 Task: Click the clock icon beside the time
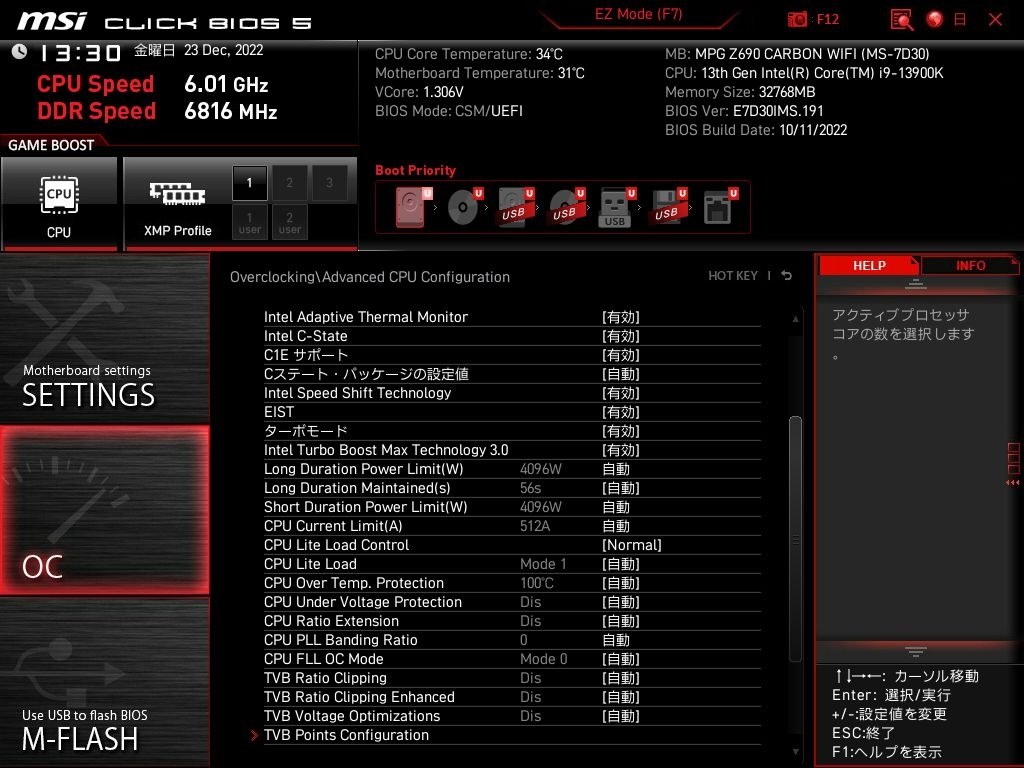click(x=19, y=52)
